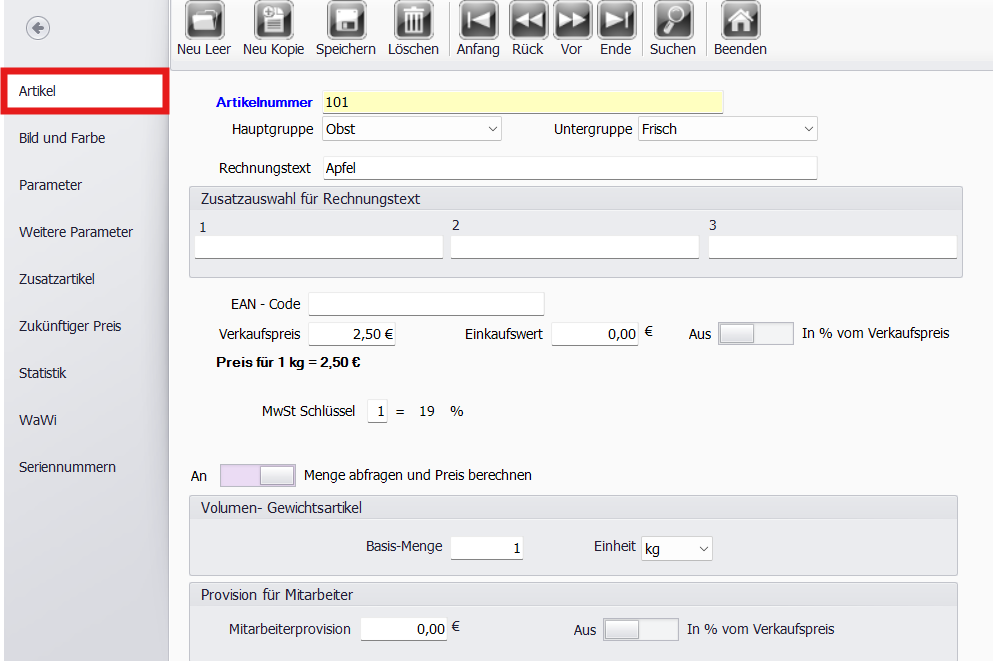Viewport: 993px width, 661px height.
Task: Toggle Menge abfragen und Preis berechnen
Action: pos(258,475)
